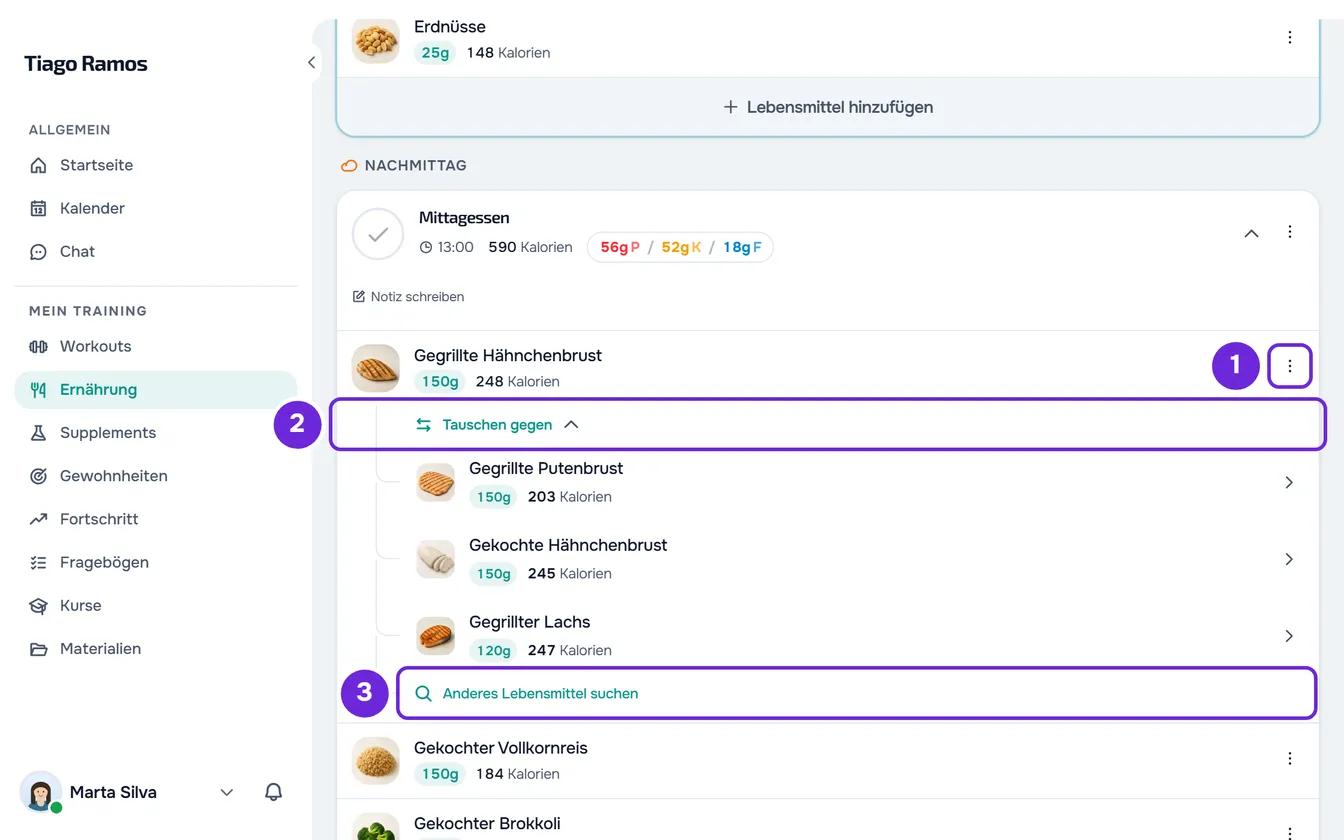Image resolution: width=1344 pixels, height=840 pixels.
Task: Navigate to Kurse
Action: tap(156, 605)
